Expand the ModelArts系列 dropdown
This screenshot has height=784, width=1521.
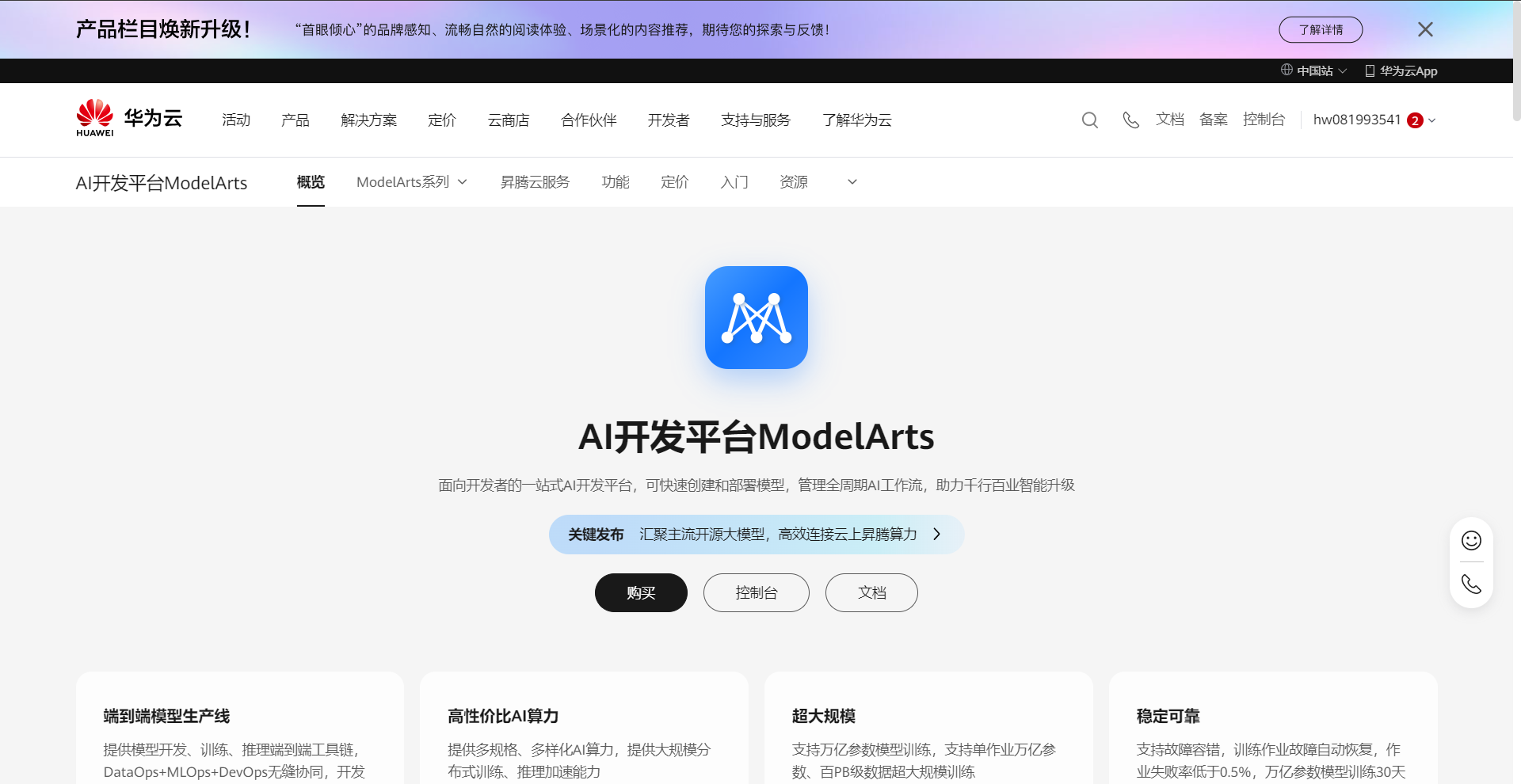[412, 182]
